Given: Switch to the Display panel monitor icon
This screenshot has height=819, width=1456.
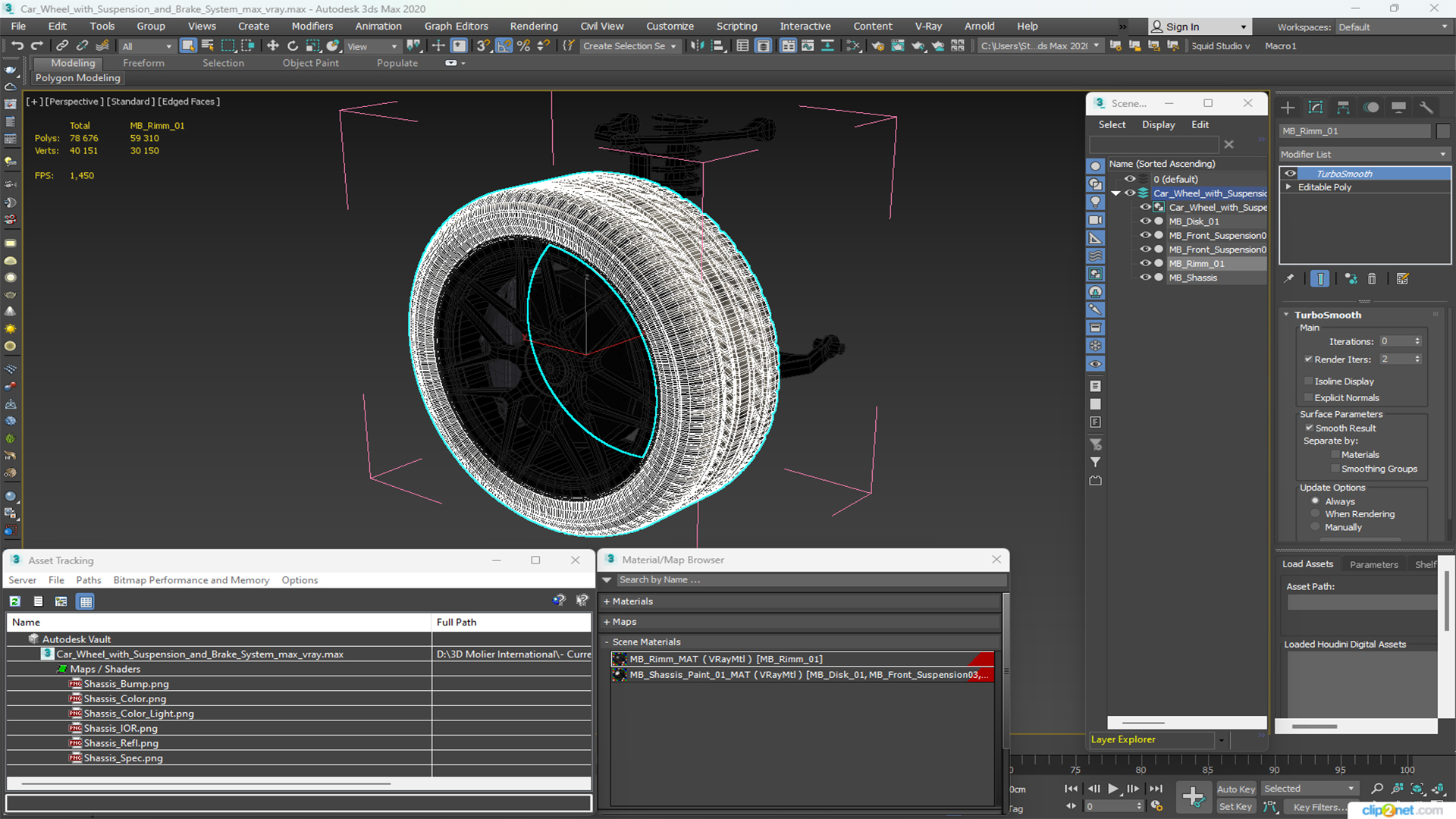Looking at the screenshot, I should 1398,107.
